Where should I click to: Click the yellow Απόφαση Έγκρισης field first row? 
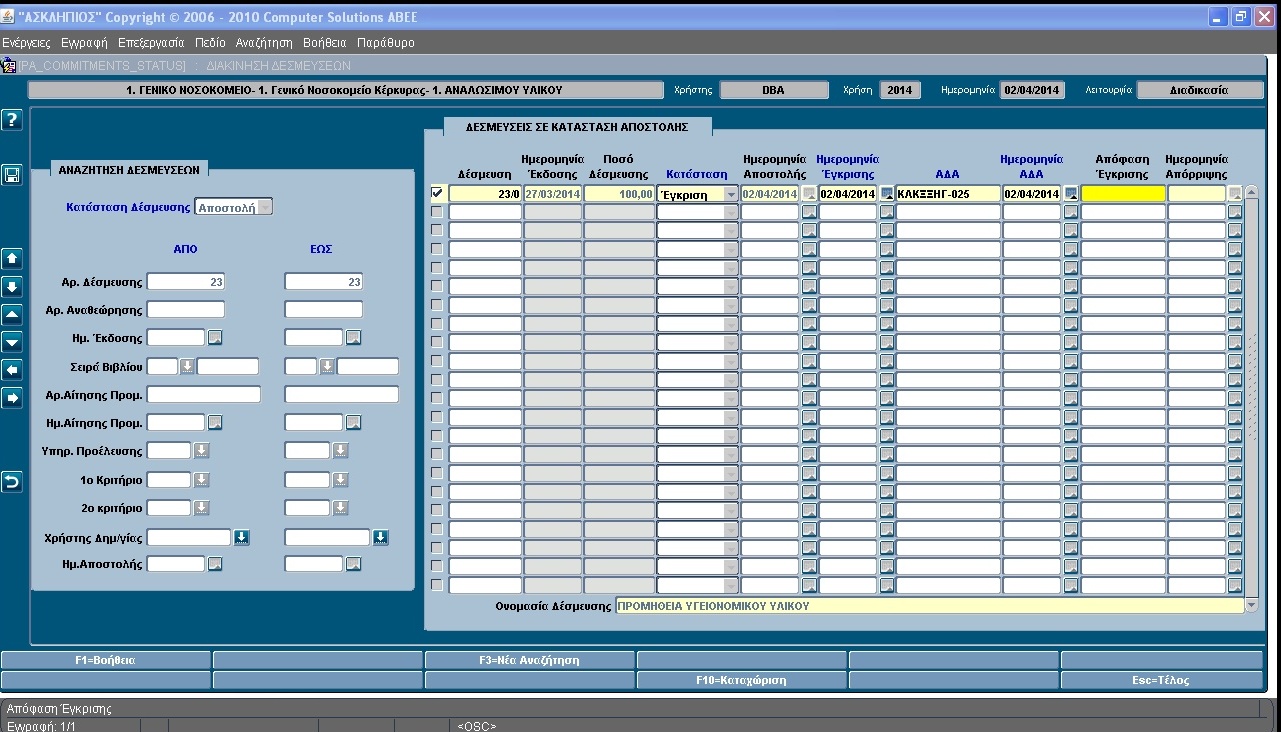[x=1122, y=194]
